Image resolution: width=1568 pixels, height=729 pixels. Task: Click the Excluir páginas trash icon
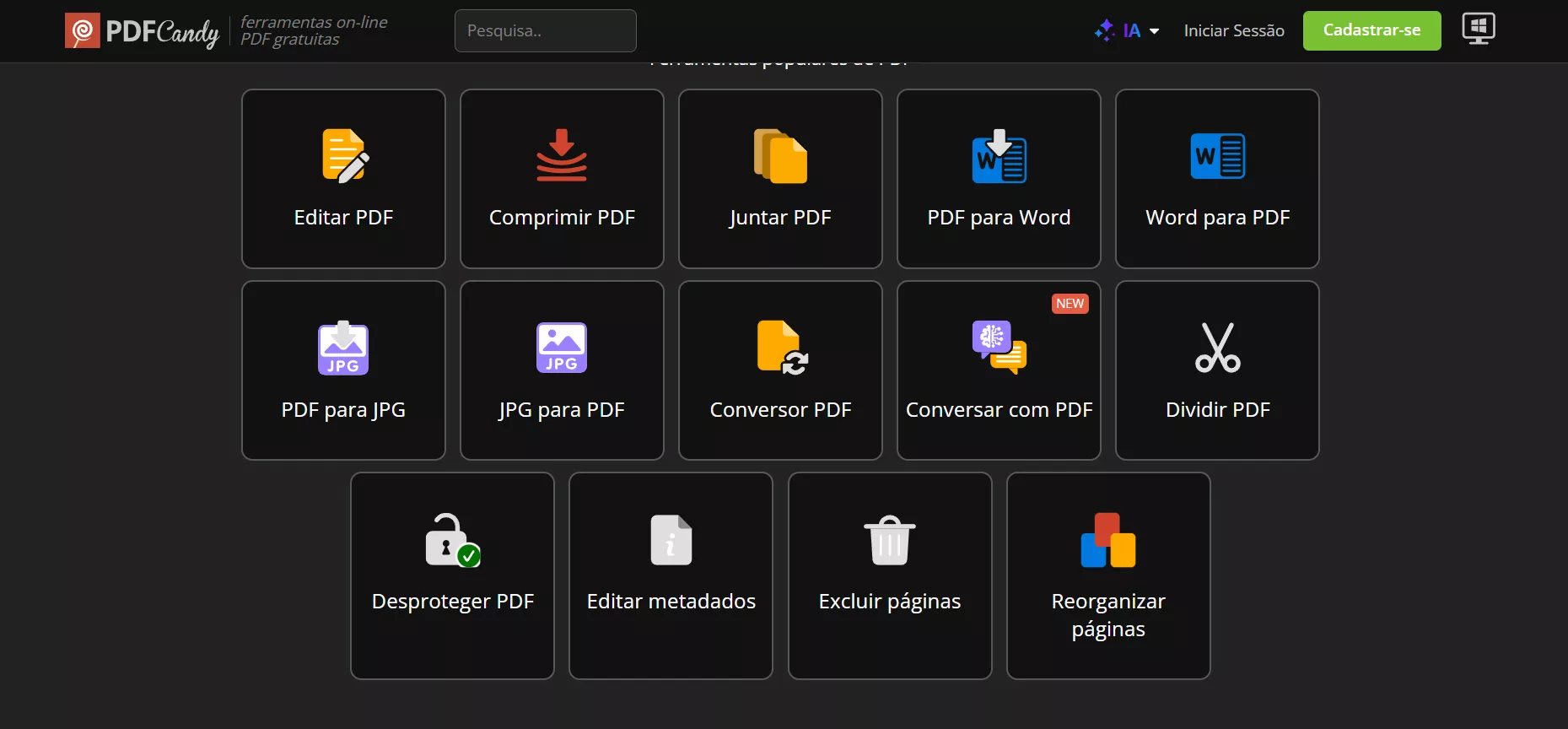click(890, 540)
